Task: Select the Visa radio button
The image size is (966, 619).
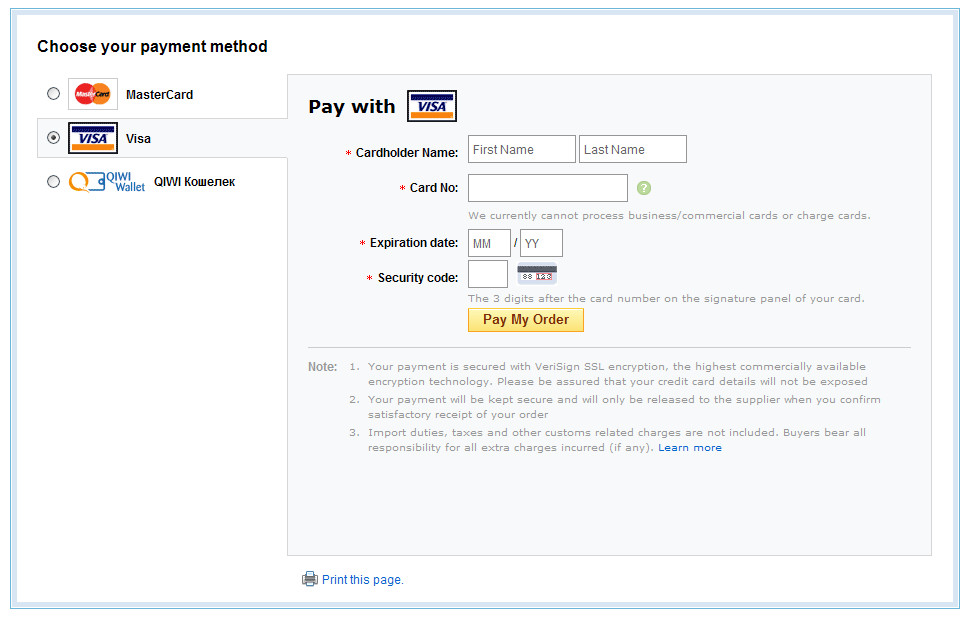Action: click(x=53, y=138)
